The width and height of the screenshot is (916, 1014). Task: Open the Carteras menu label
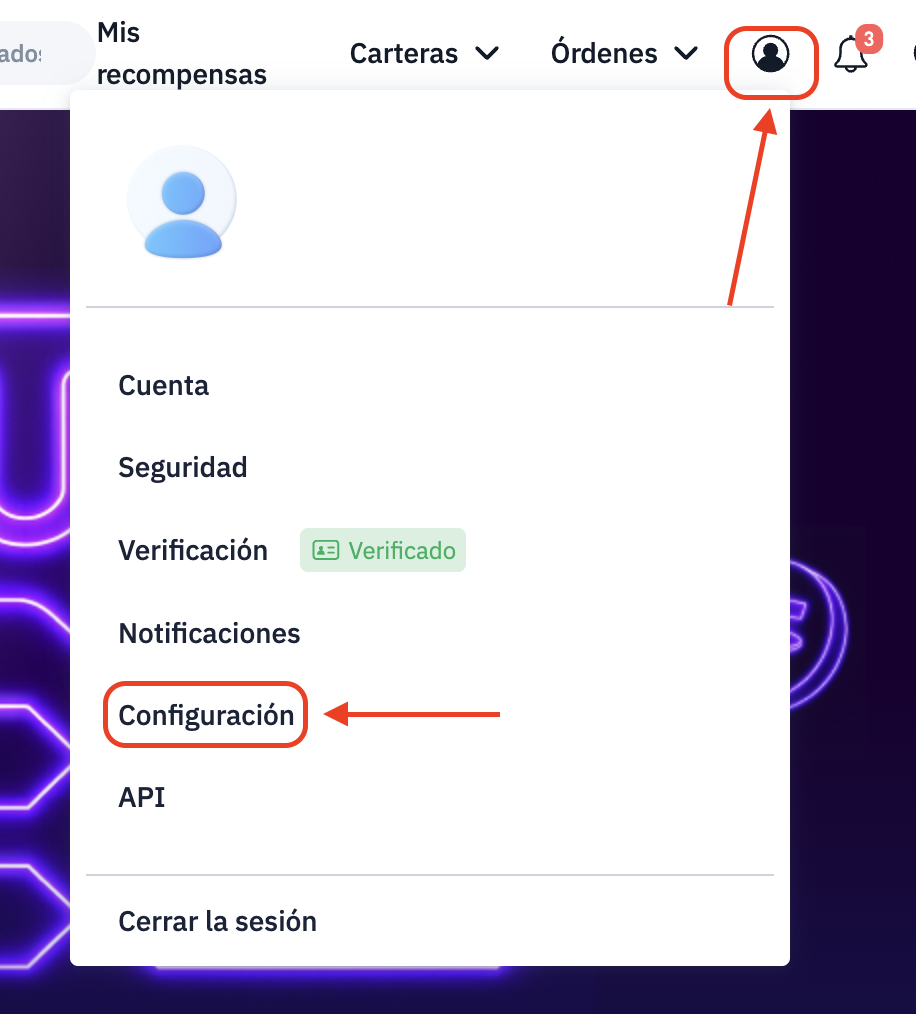404,54
